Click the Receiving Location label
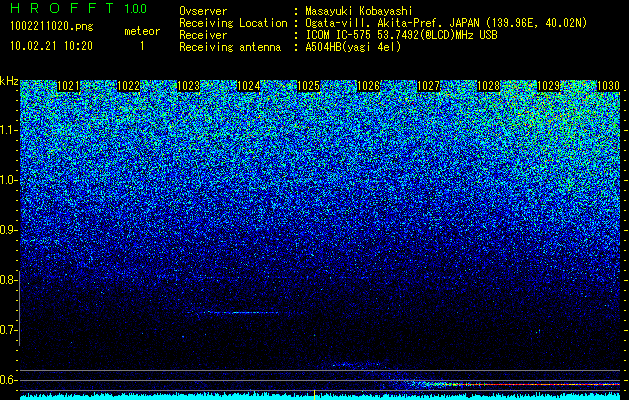 tap(233, 23)
